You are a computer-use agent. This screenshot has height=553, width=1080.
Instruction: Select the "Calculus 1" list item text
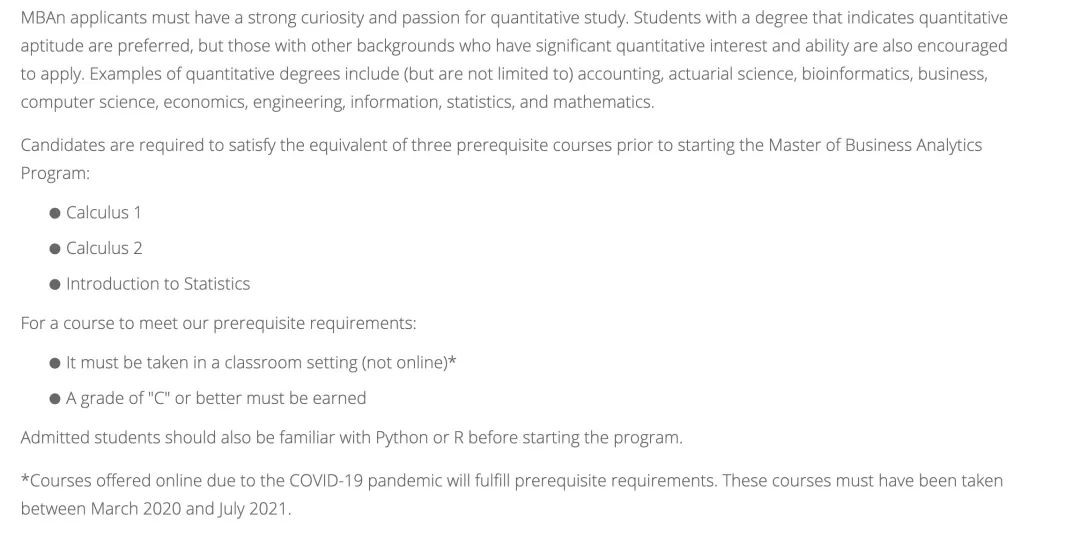click(104, 212)
